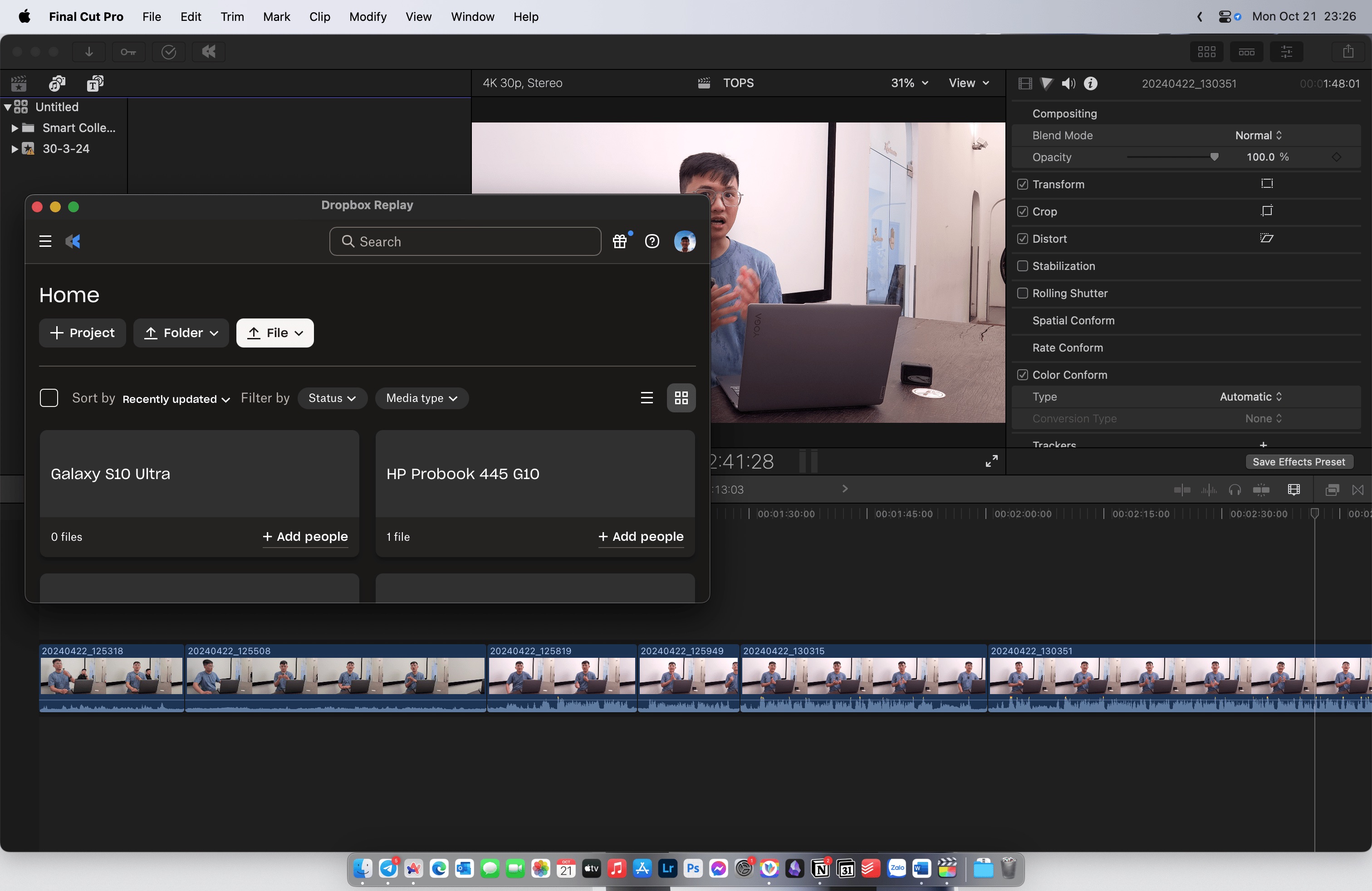Expand the Media type filter dropdown
Screen dimensions: 1372x891
421,397
